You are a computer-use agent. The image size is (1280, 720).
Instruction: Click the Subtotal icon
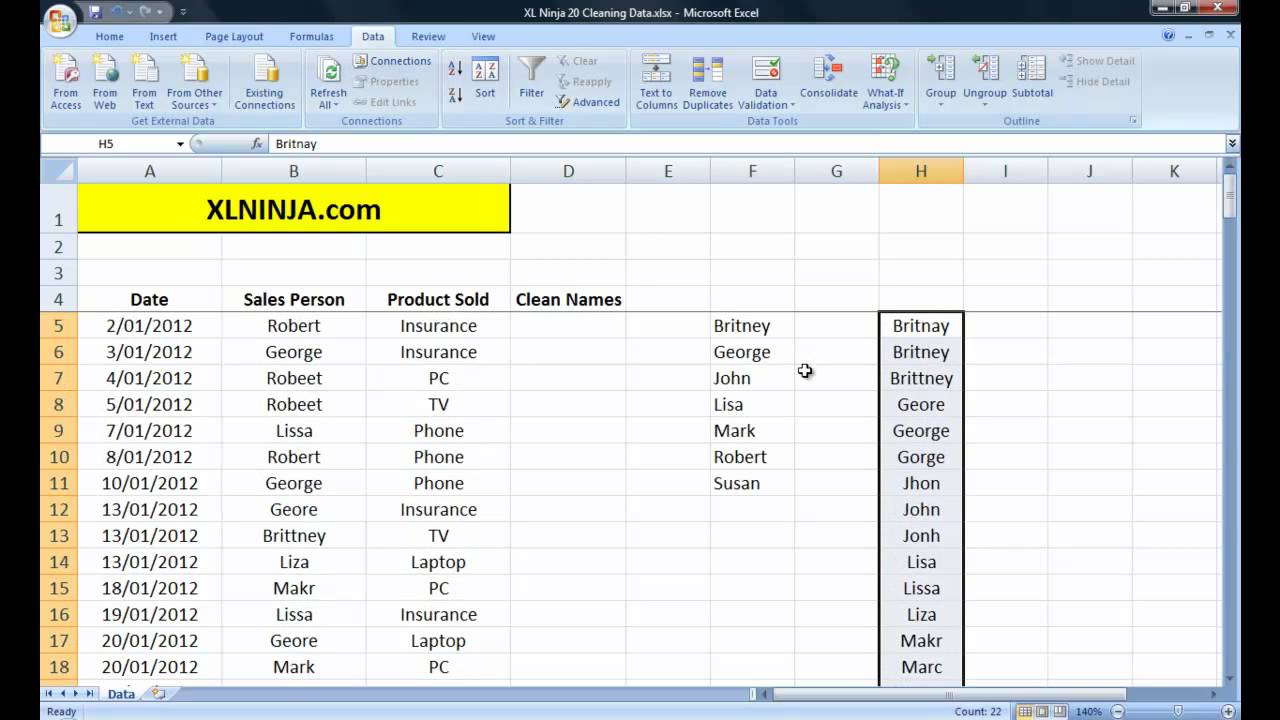(x=1032, y=79)
